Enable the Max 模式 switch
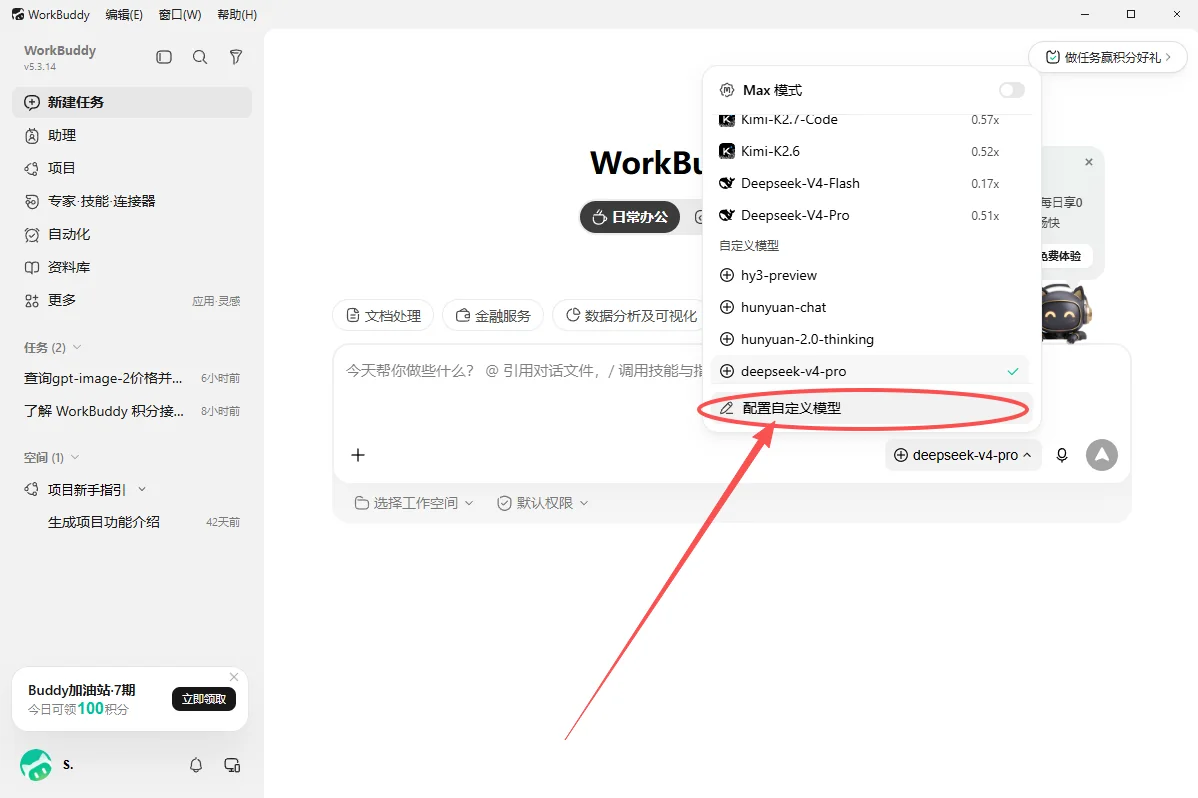Screen dimensions: 1198x798 tap(1012, 90)
